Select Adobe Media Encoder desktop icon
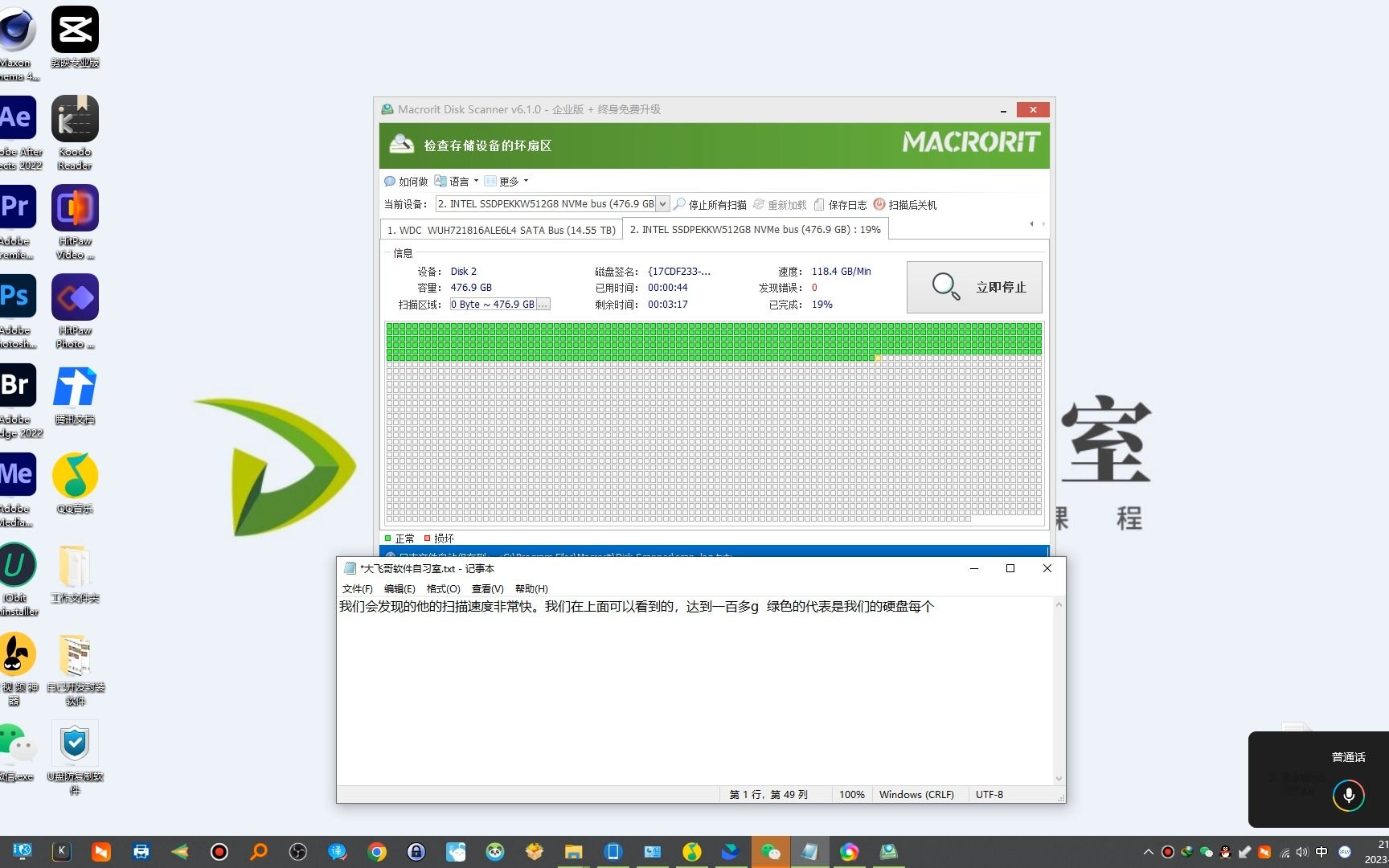 coord(18,489)
